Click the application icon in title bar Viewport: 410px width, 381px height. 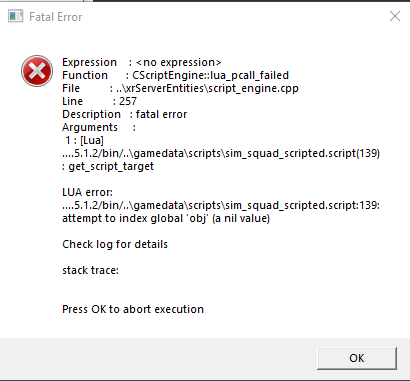(16, 16)
